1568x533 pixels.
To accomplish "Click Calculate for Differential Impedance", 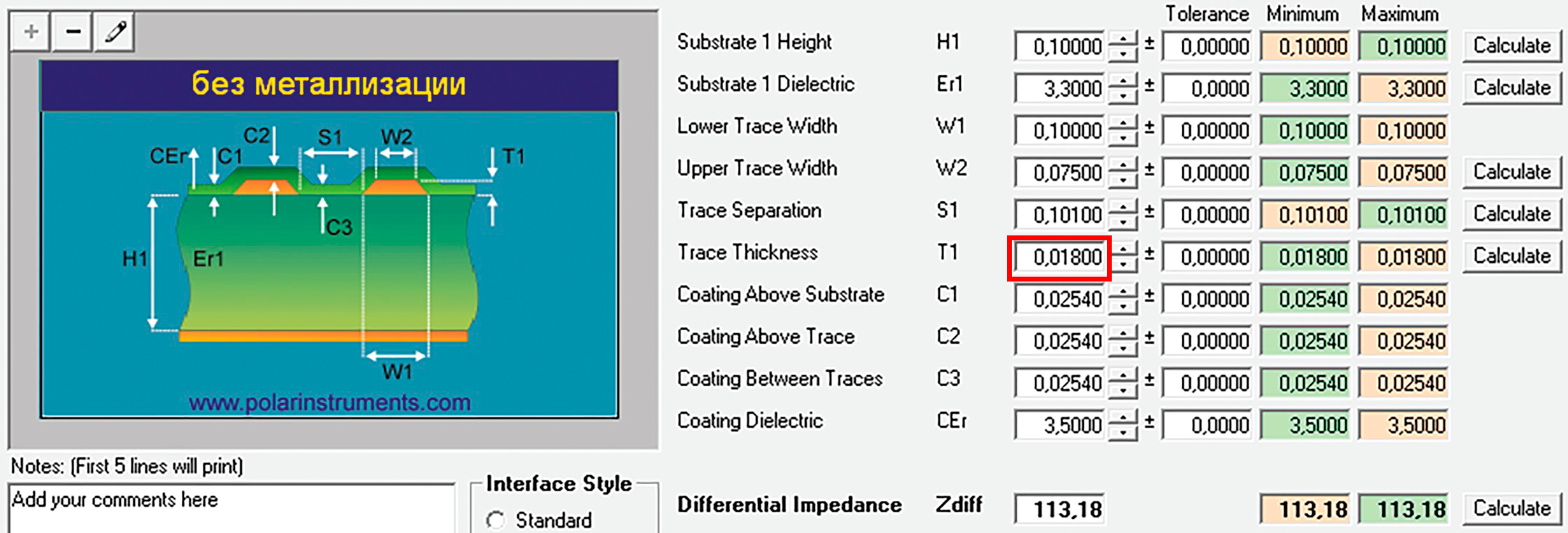I will [x=1511, y=509].
